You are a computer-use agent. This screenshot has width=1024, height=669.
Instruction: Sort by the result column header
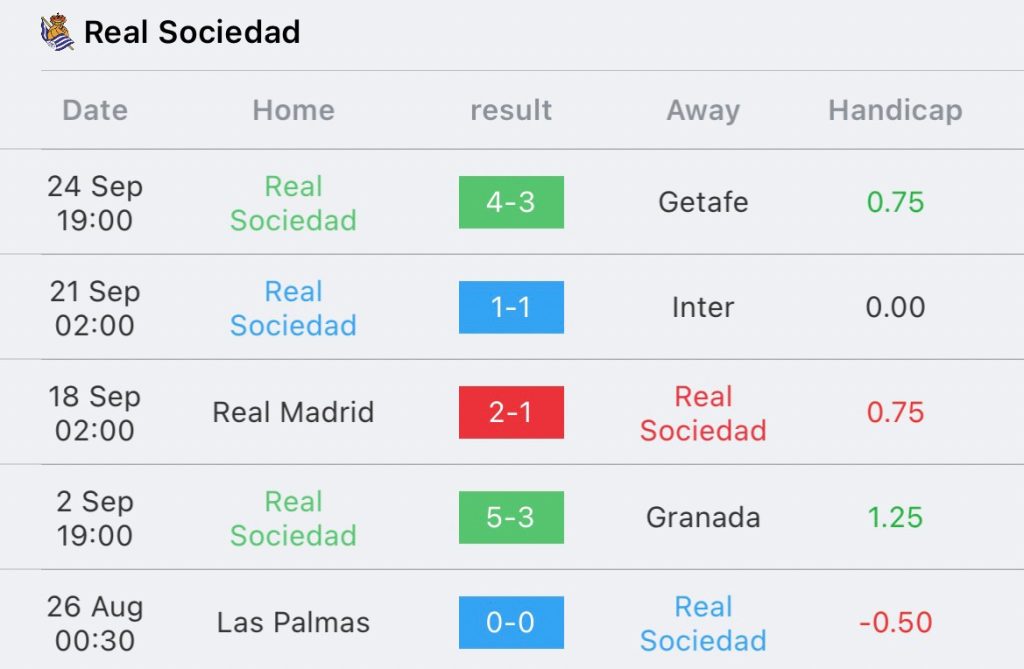[511, 110]
